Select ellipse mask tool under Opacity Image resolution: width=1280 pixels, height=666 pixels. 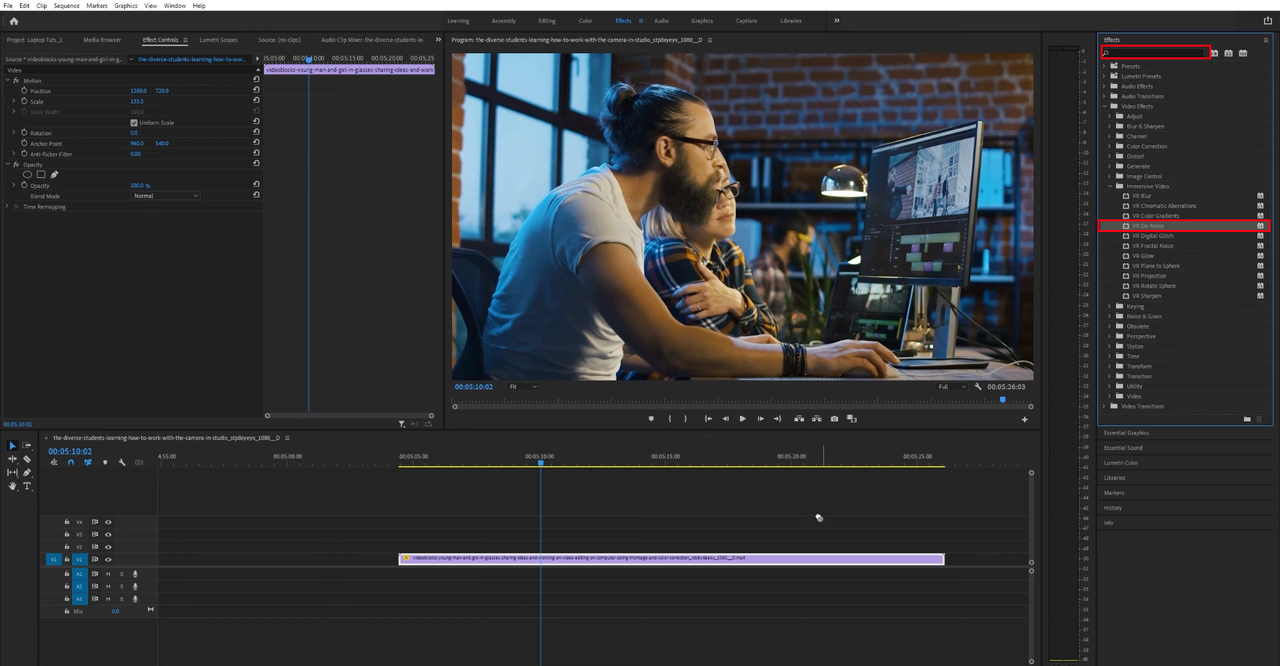28,174
